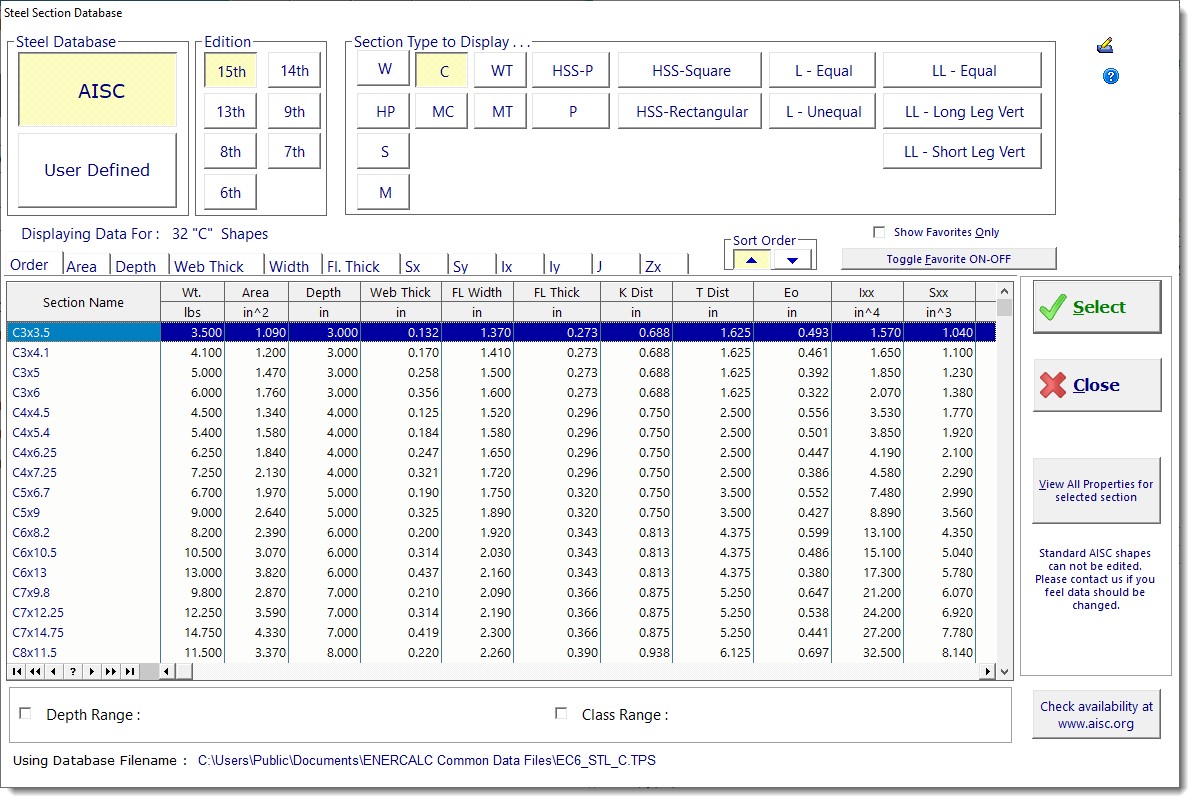Click the Web Thick column header
The width and height of the screenshot is (1195, 803).
400,293
